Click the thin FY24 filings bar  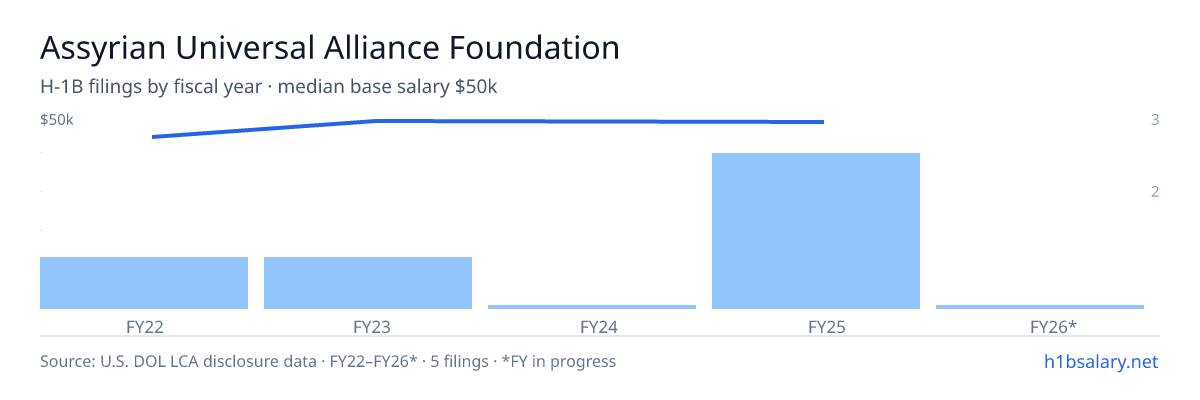point(592,306)
